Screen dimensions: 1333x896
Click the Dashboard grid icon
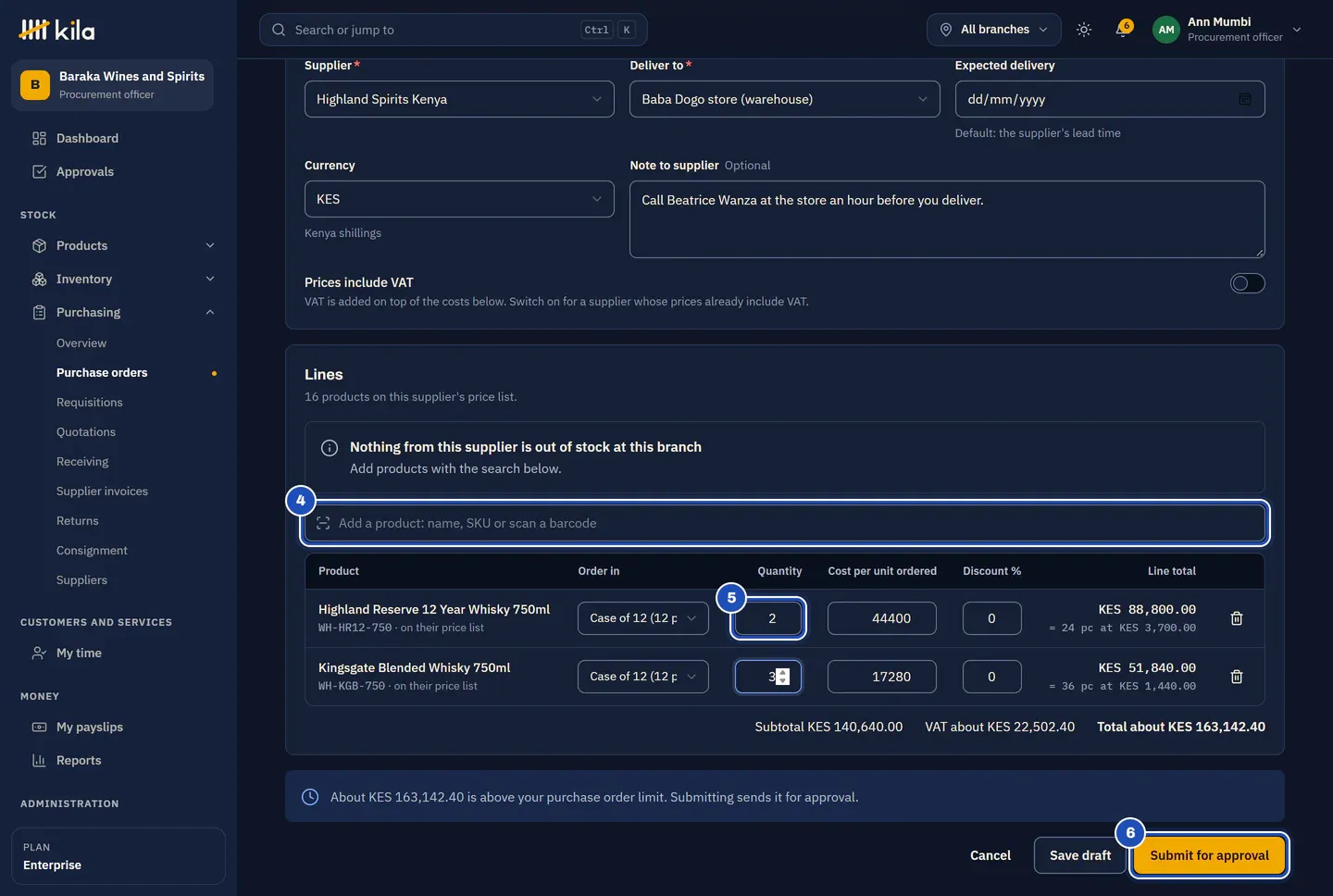(x=39, y=139)
